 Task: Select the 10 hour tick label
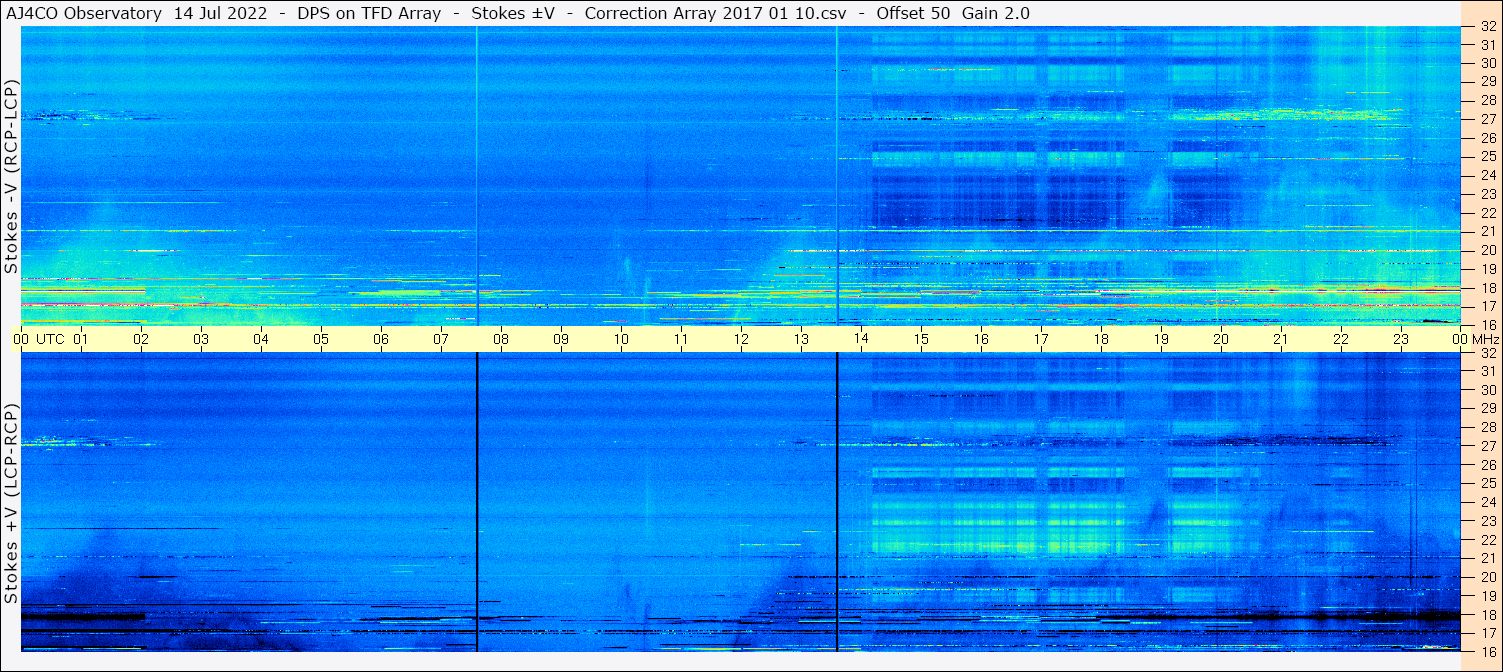pyautogui.click(x=621, y=339)
